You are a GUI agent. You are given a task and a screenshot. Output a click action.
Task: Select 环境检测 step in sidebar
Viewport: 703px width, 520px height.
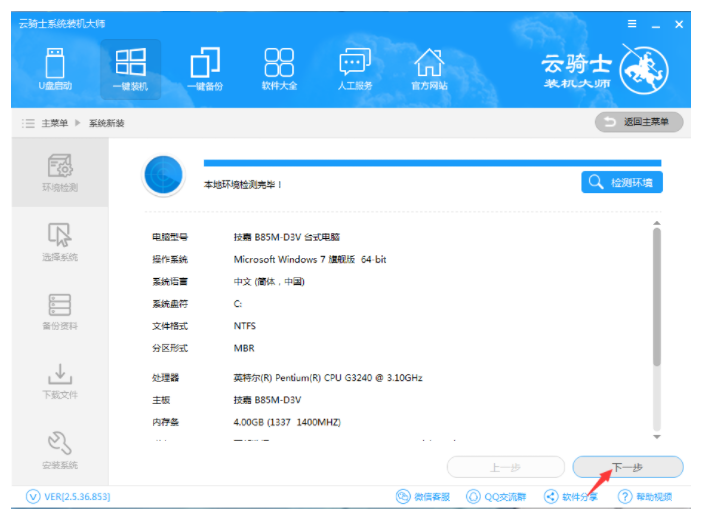60,174
